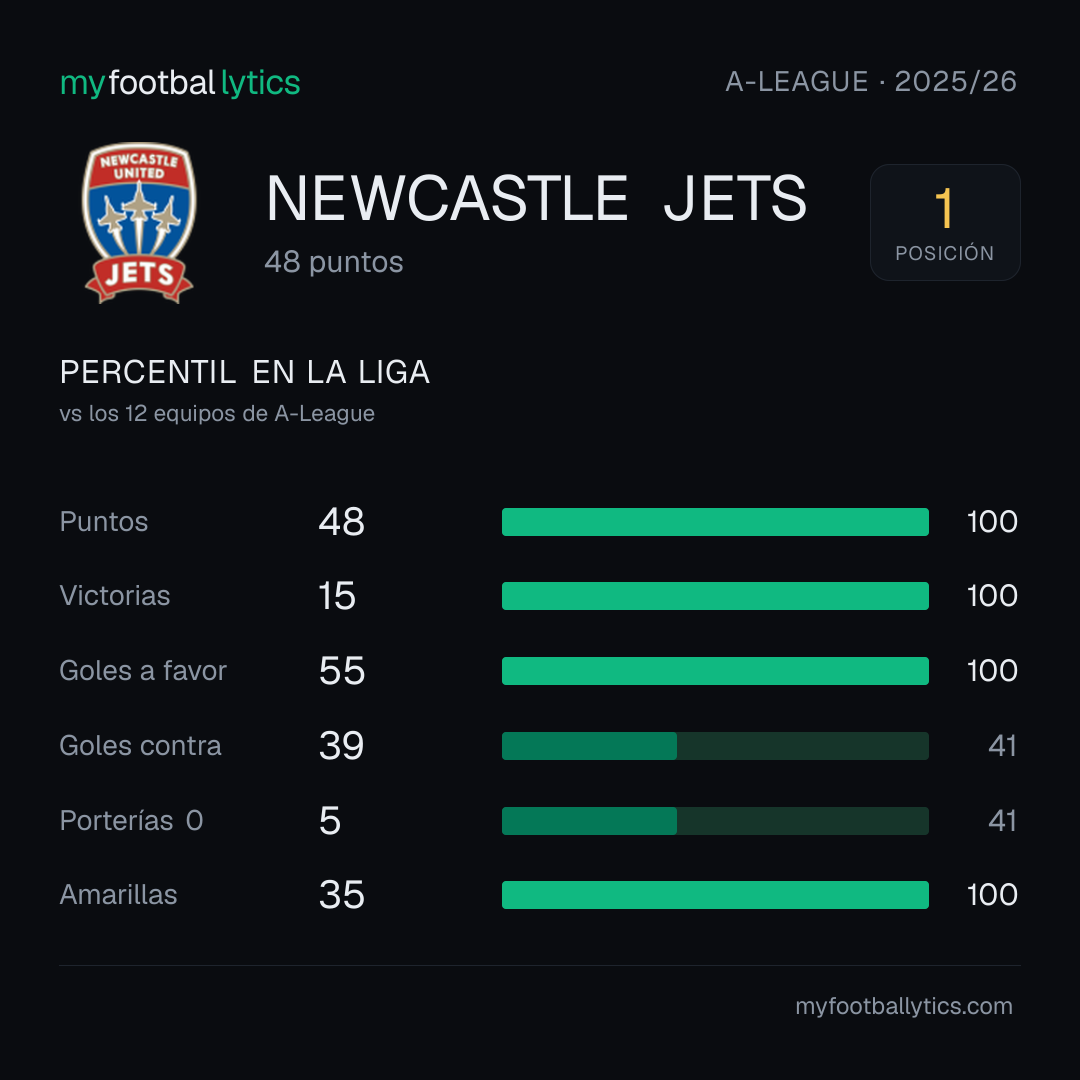
Task: Click the A-LEAGUE · 2025/26 season label
Action: point(871,82)
